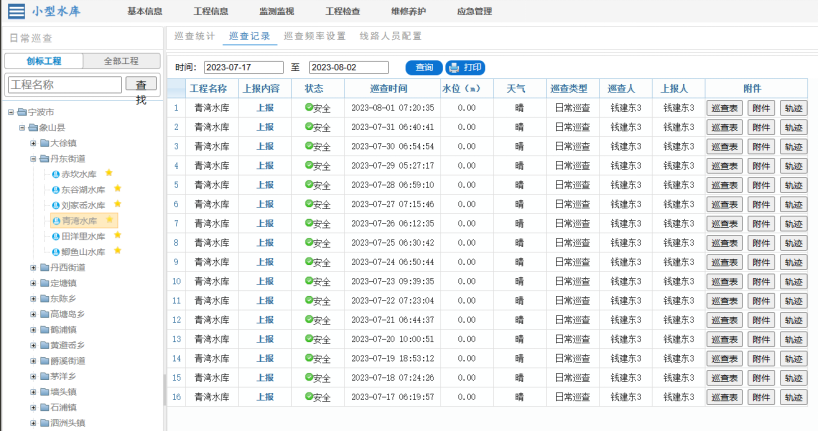Open the 基本信息 menu
The width and height of the screenshot is (818, 431).
145,11
